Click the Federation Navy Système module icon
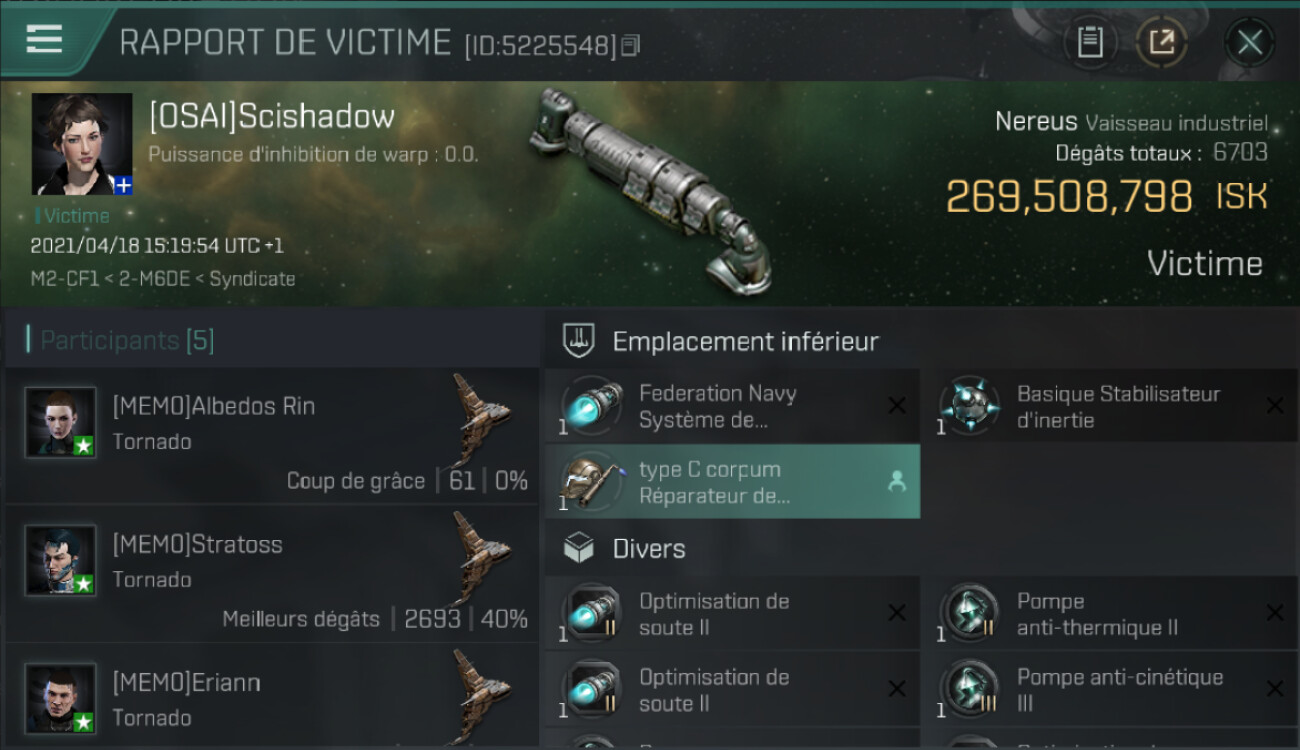Image resolution: width=1300 pixels, height=750 pixels. (x=592, y=407)
